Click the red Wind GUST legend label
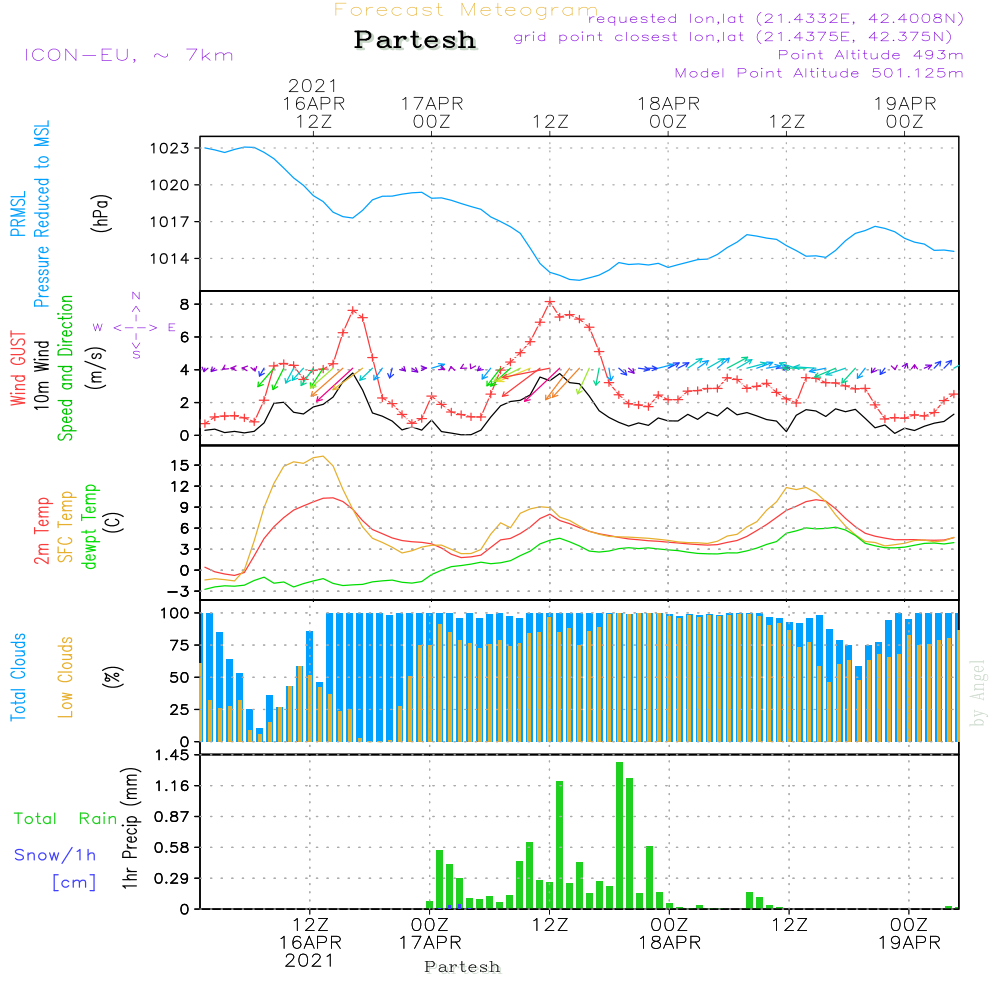Image resolution: width=1000 pixels, height=1000 pixels. coord(18,372)
